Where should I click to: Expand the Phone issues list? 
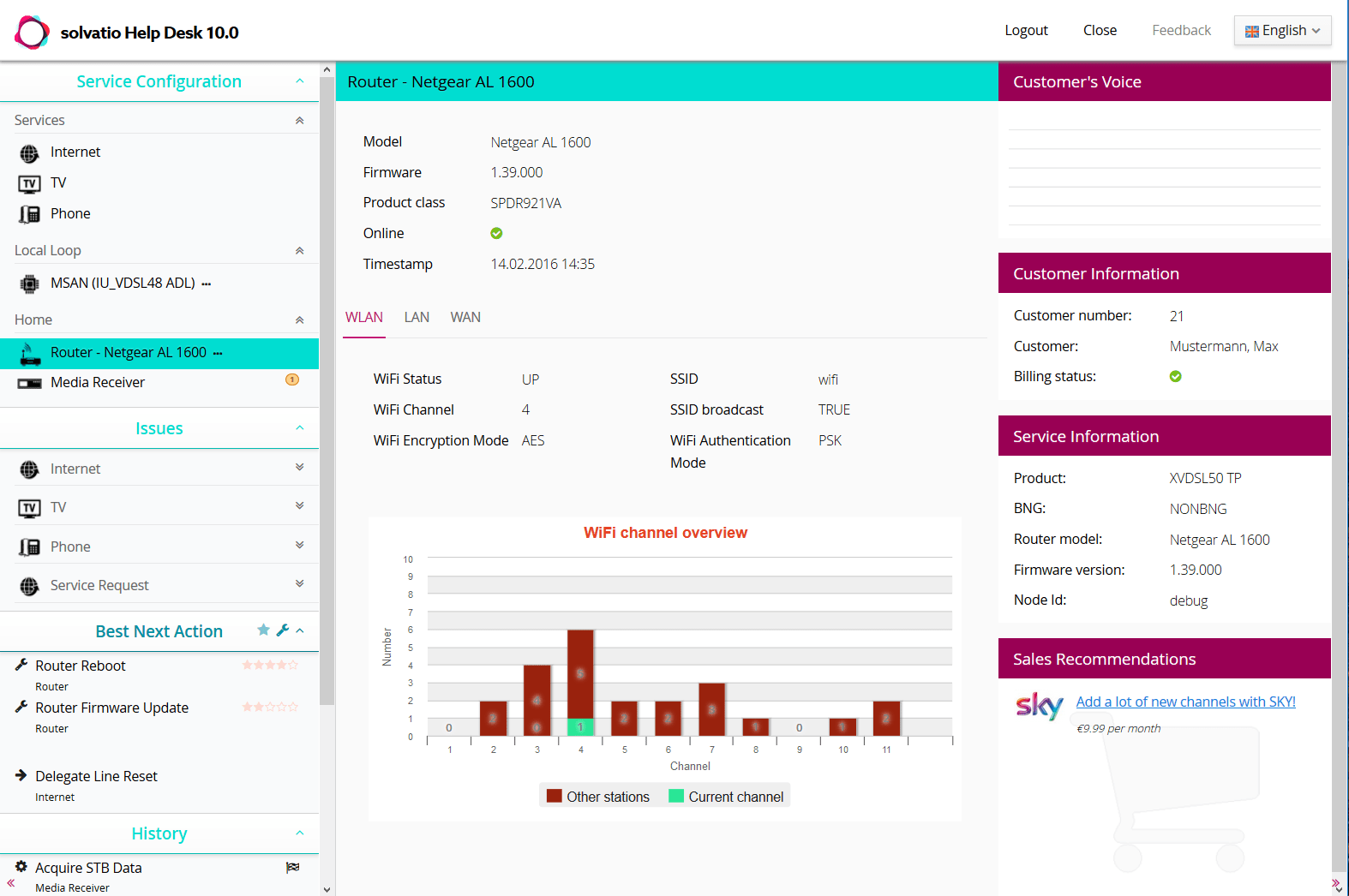(x=300, y=545)
